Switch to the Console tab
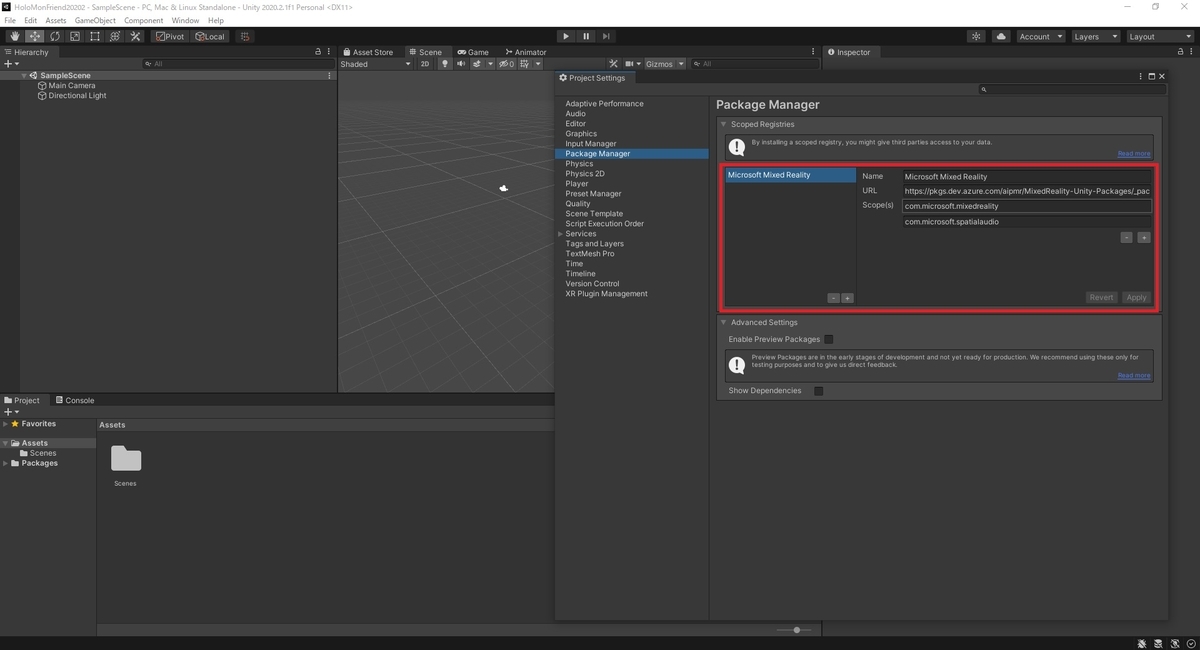This screenshot has width=1200, height=650. point(75,400)
